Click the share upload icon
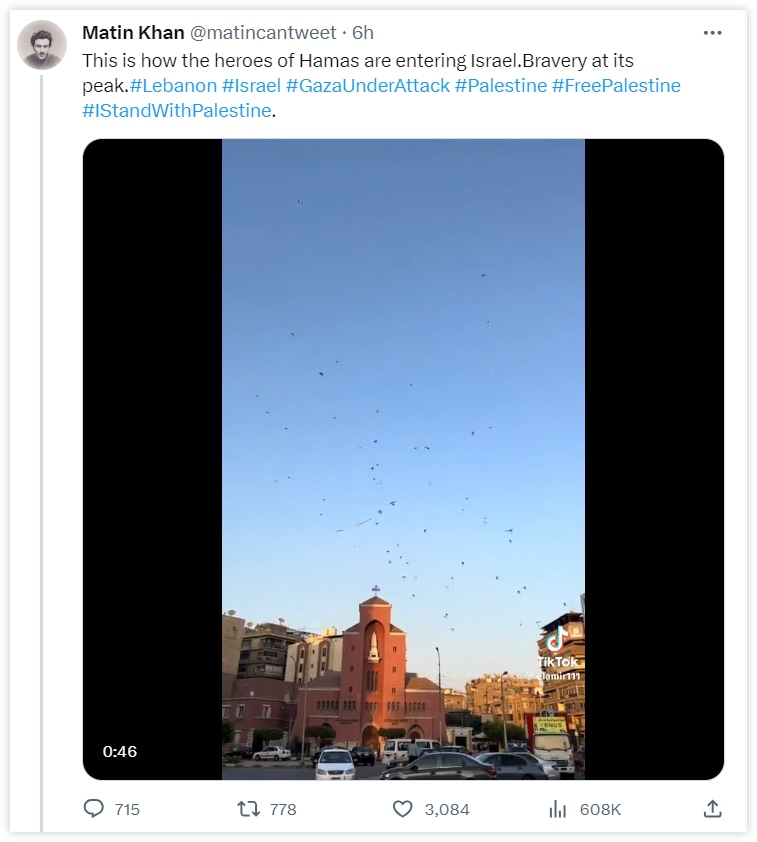This screenshot has height=842, width=757. 712,809
